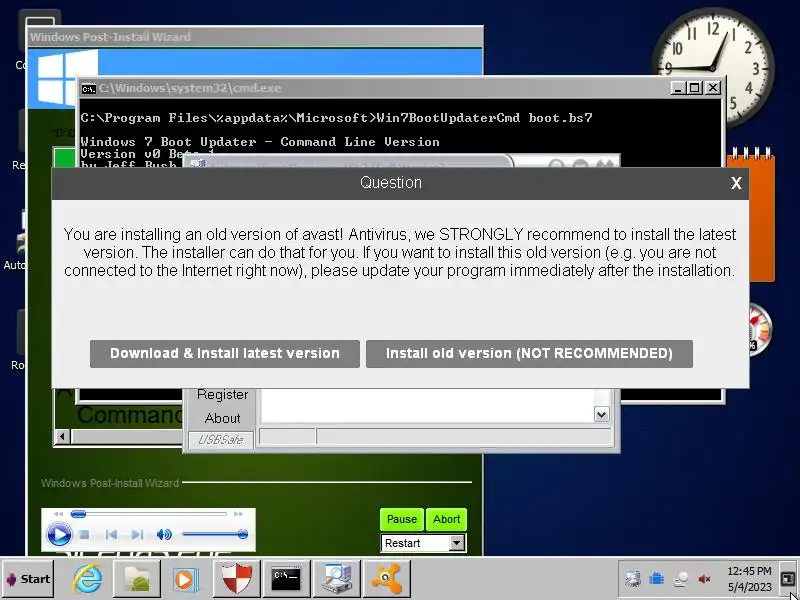
Task: Minimize the cmd.exe window
Action: [x=678, y=88]
